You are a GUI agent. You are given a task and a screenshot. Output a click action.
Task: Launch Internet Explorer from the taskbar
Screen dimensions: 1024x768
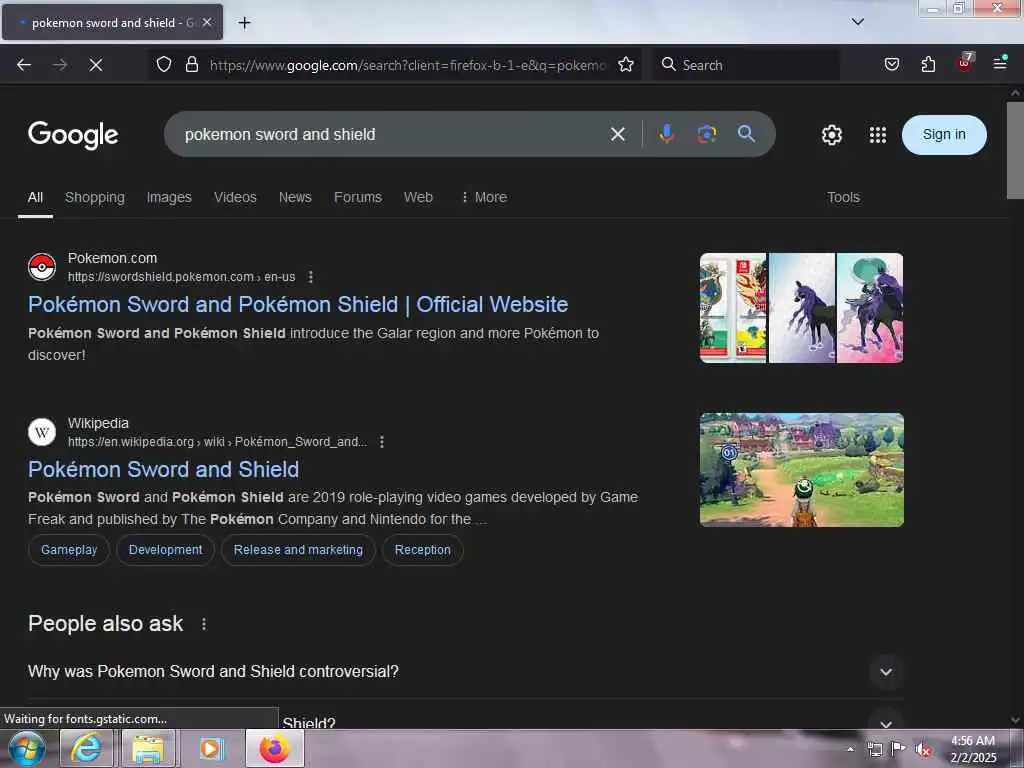coord(86,748)
